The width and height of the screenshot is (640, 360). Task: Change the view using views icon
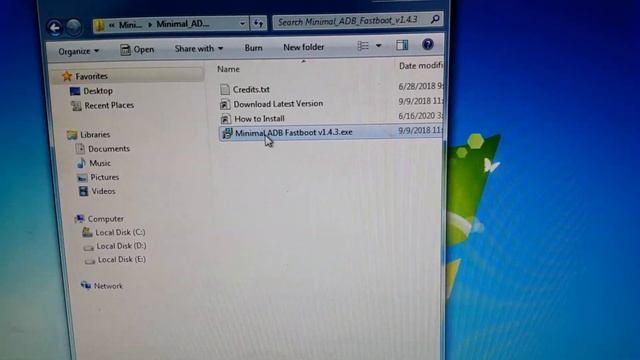(x=362, y=46)
